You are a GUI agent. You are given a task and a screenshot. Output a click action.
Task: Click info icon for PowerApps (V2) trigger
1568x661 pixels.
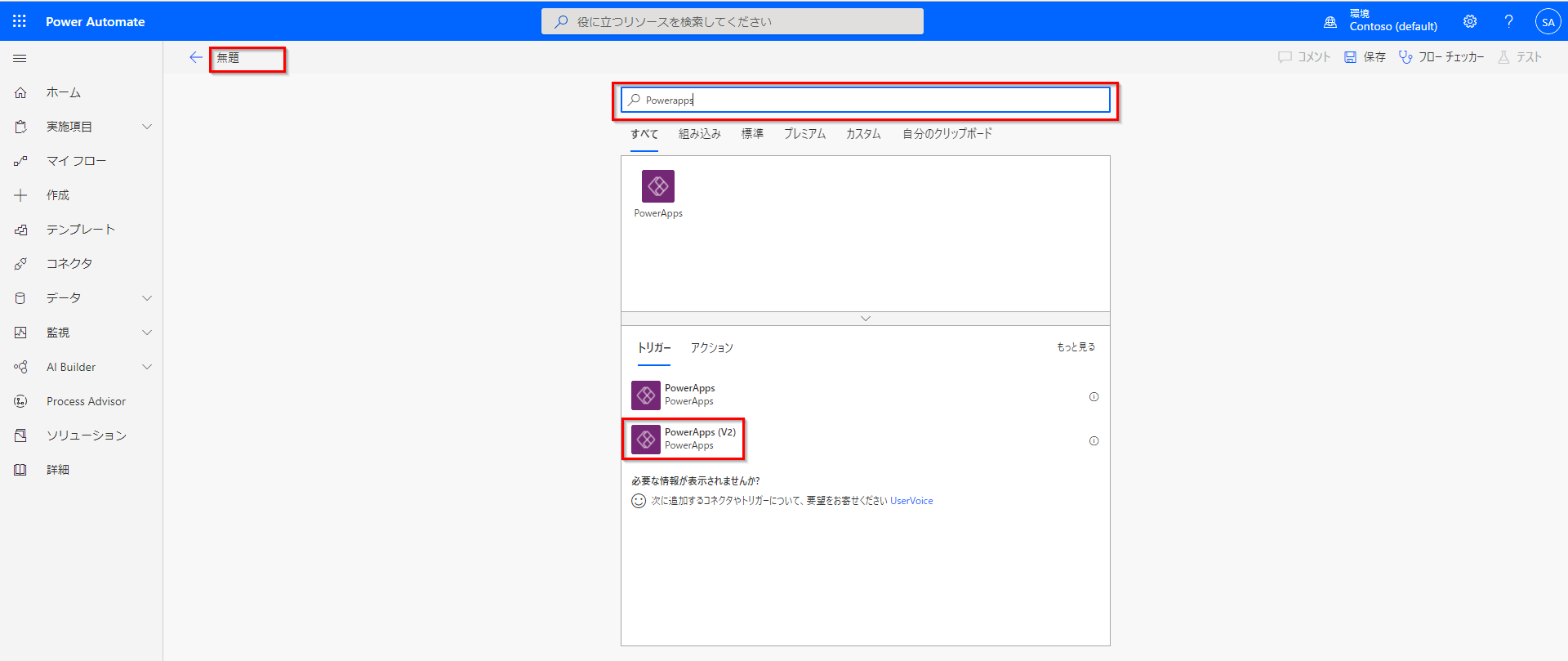(1094, 441)
